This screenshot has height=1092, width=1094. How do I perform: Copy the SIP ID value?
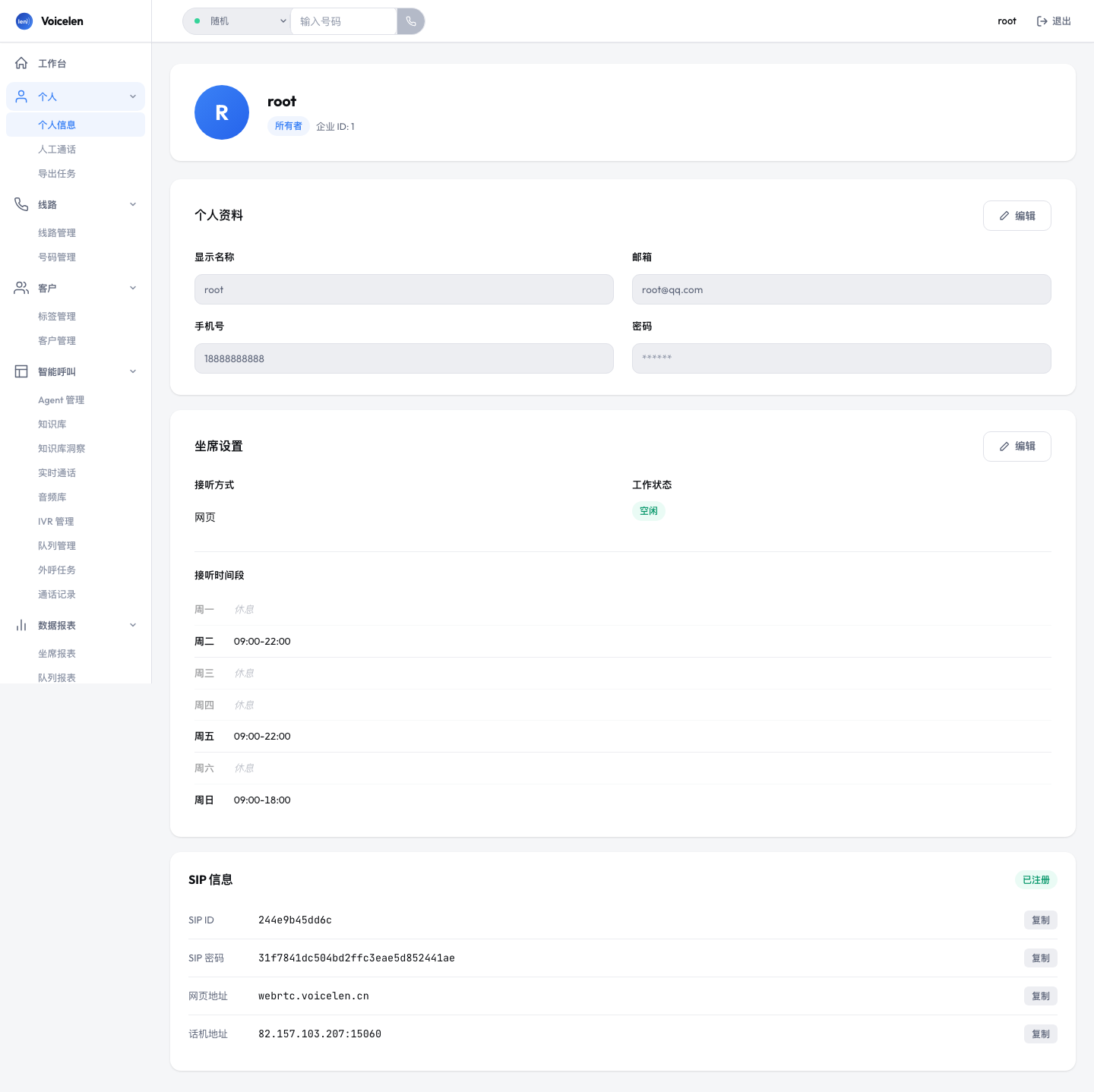click(x=1040, y=920)
